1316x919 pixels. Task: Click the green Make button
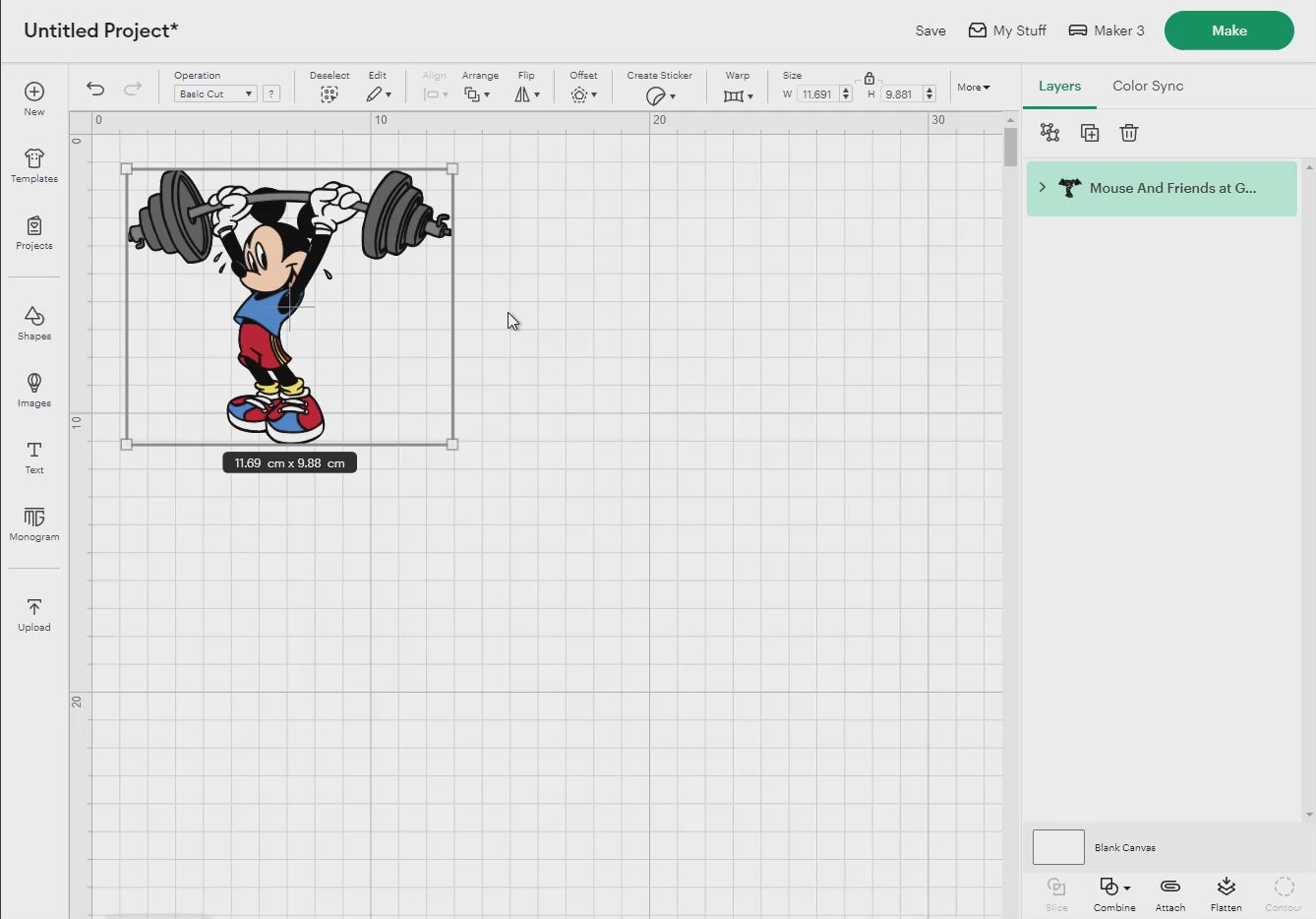pyautogui.click(x=1229, y=31)
